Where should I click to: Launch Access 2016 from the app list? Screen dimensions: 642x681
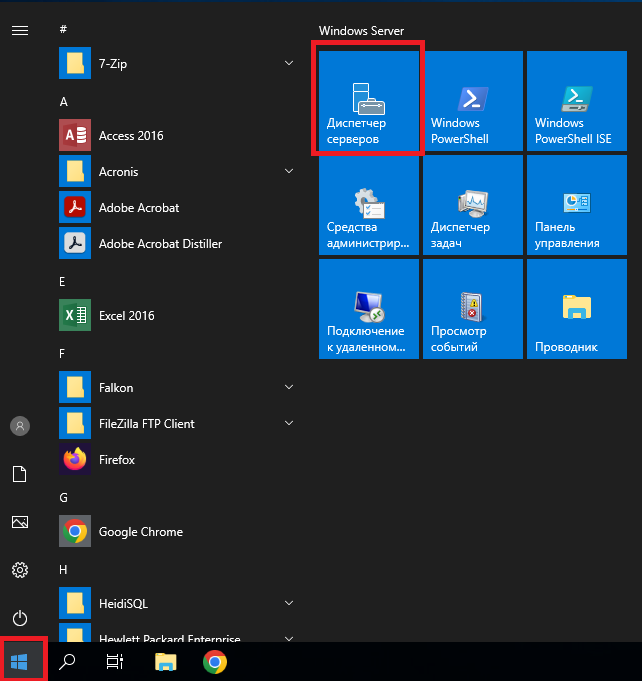tap(130, 136)
